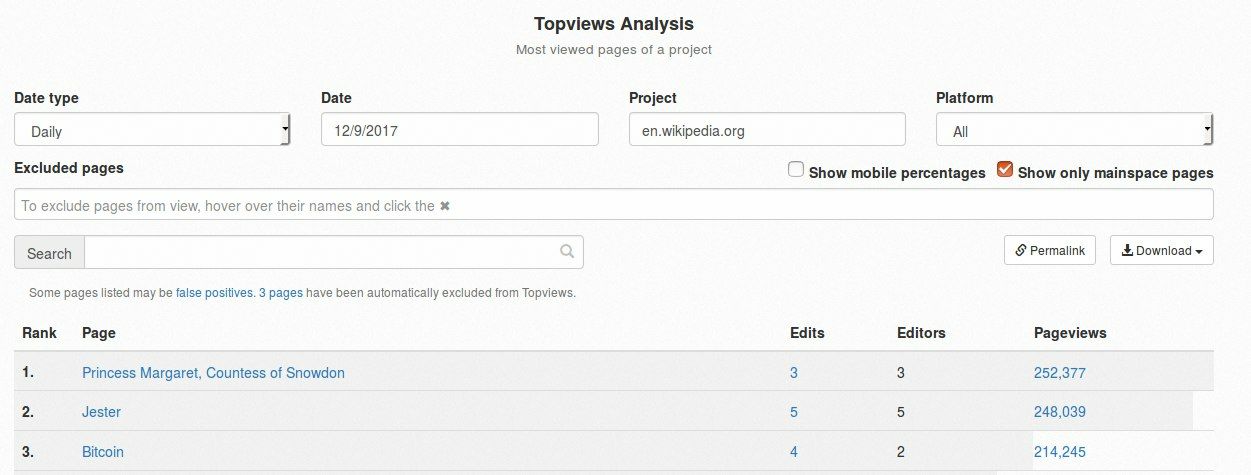The image size is (1251, 475).
Task: Open the 3 pages excluded link
Action: pyautogui.click(x=280, y=293)
